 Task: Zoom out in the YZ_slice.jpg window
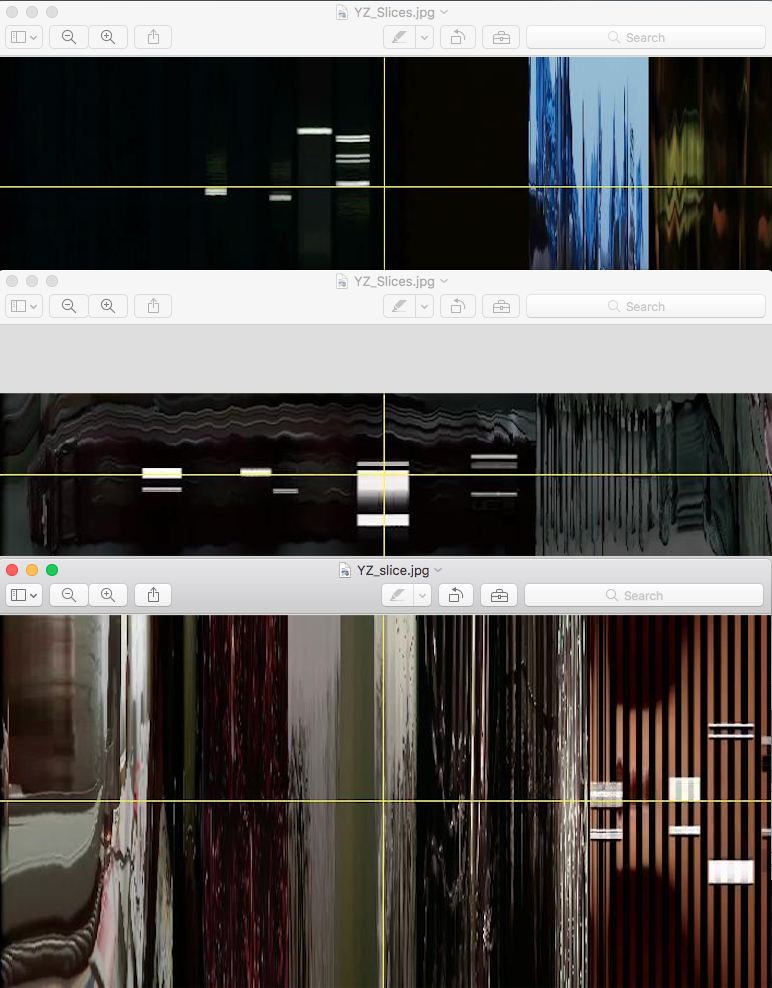click(x=69, y=595)
